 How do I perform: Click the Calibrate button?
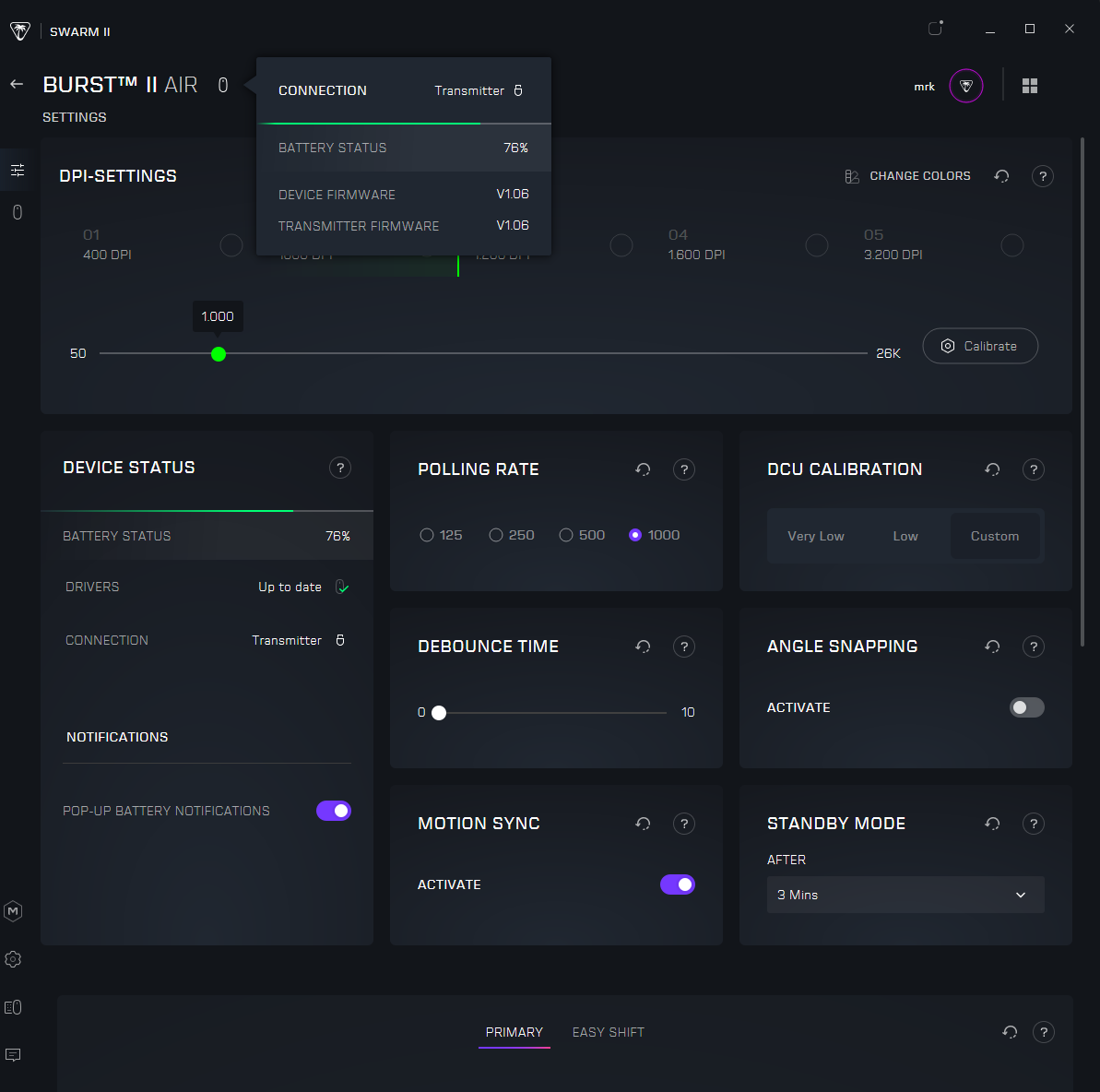979,346
